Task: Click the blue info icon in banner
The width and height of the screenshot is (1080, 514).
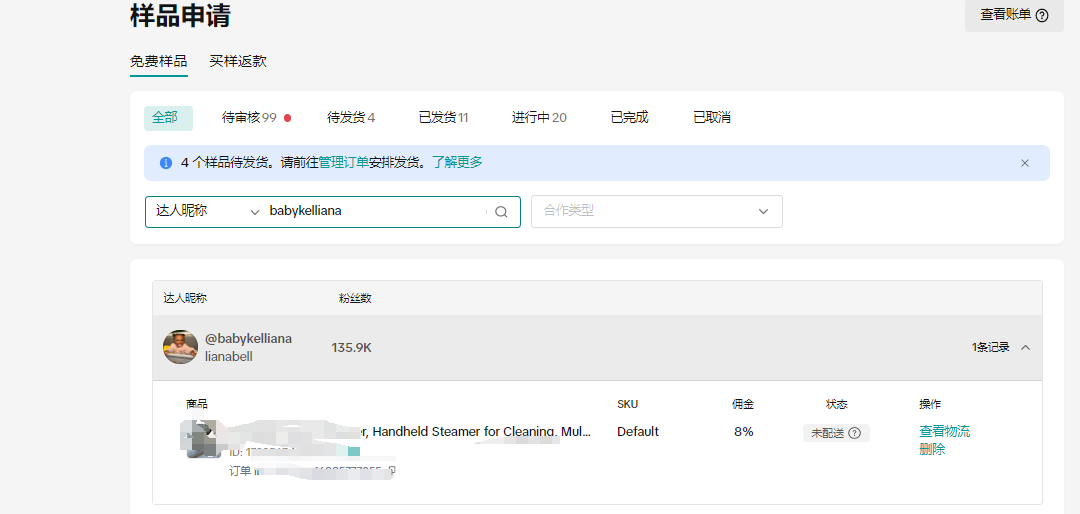Action: pyautogui.click(x=166, y=163)
